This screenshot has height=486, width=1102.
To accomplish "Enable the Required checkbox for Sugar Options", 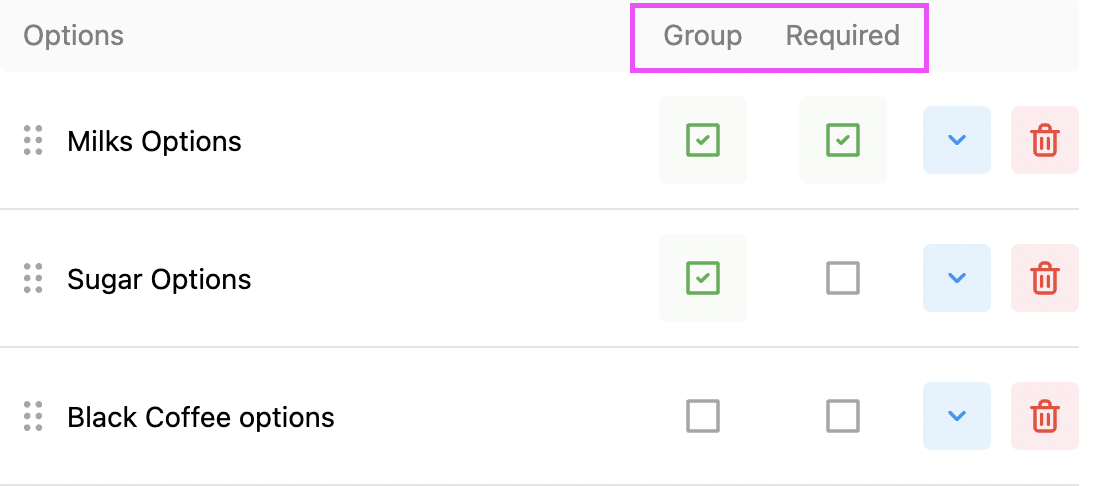I will 843,278.
